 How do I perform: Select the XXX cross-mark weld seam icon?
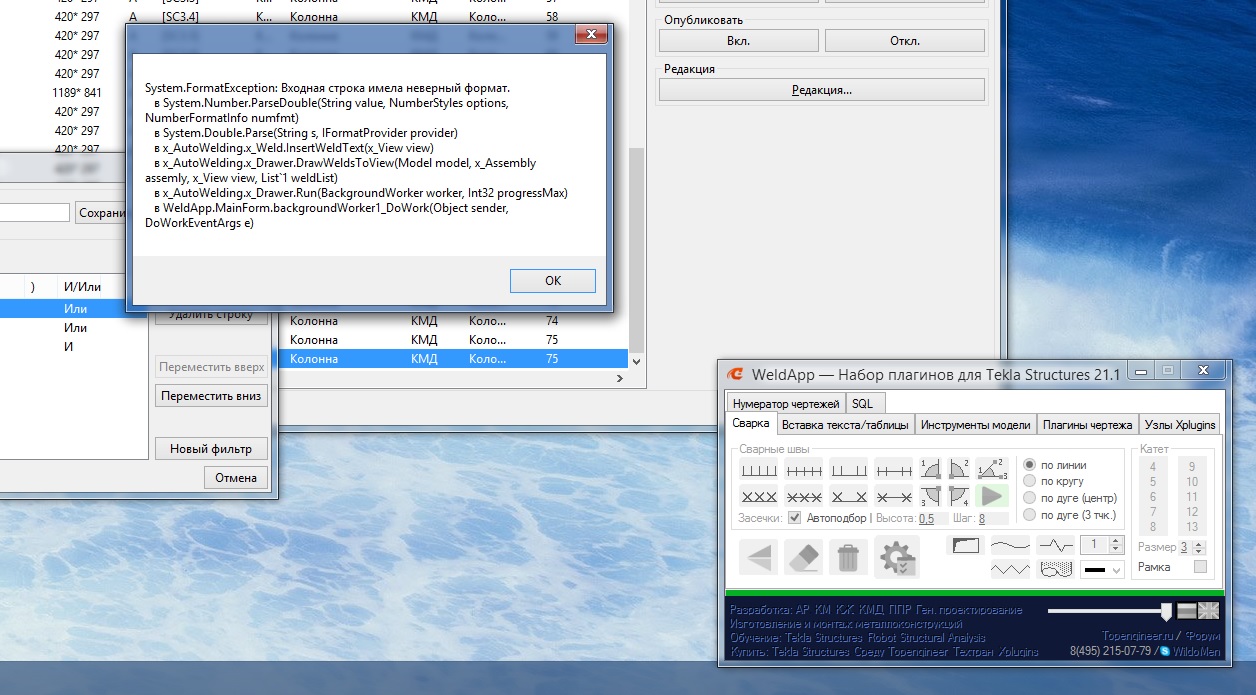759,495
